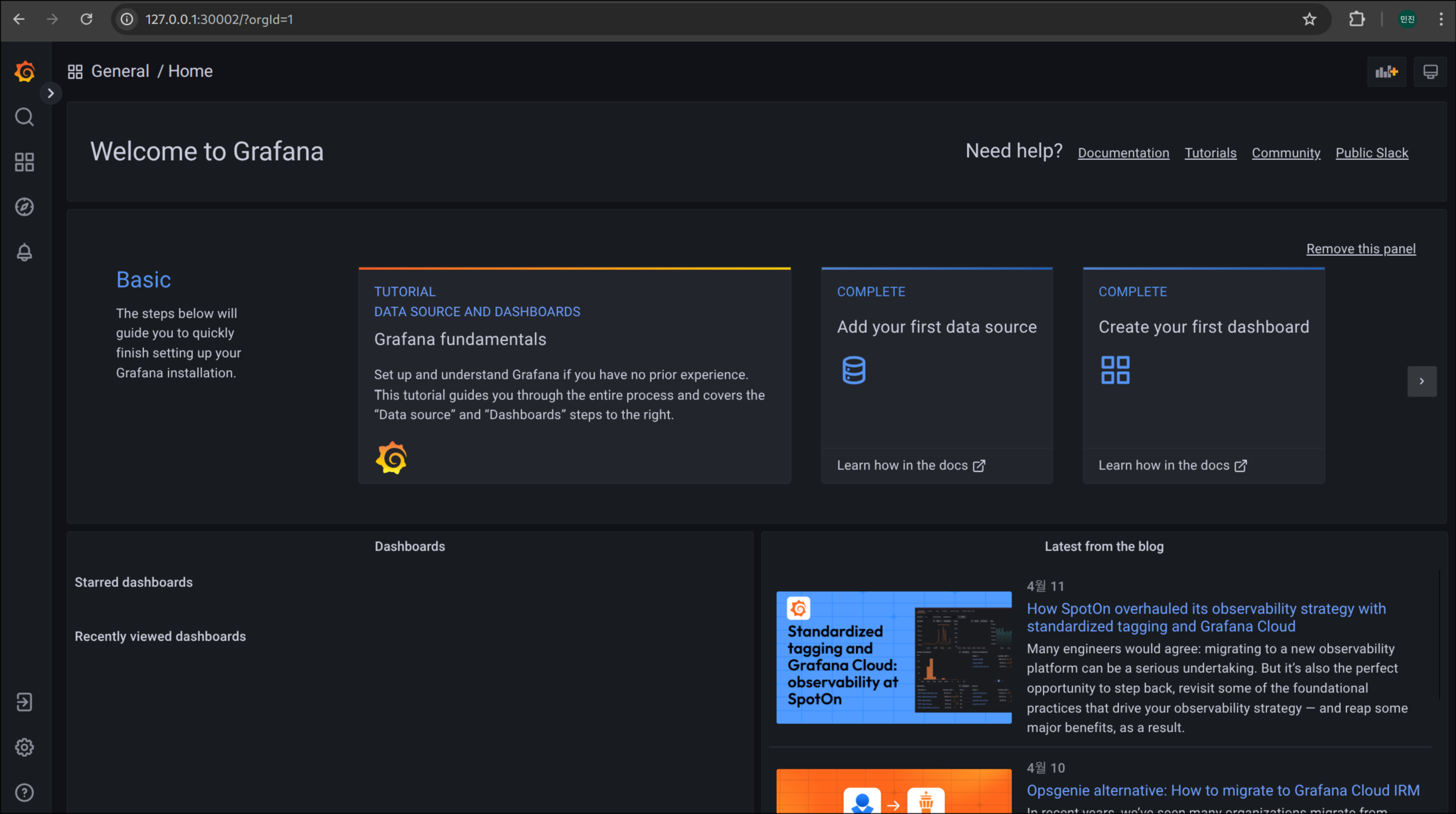Open the browser three-dot menu
Viewport: 1456px width, 814px height.
coord(1441,19)
